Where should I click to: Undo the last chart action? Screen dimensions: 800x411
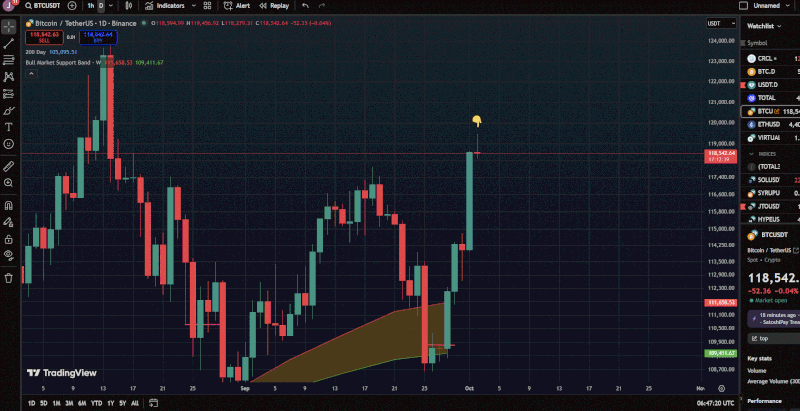coord(305,6)
